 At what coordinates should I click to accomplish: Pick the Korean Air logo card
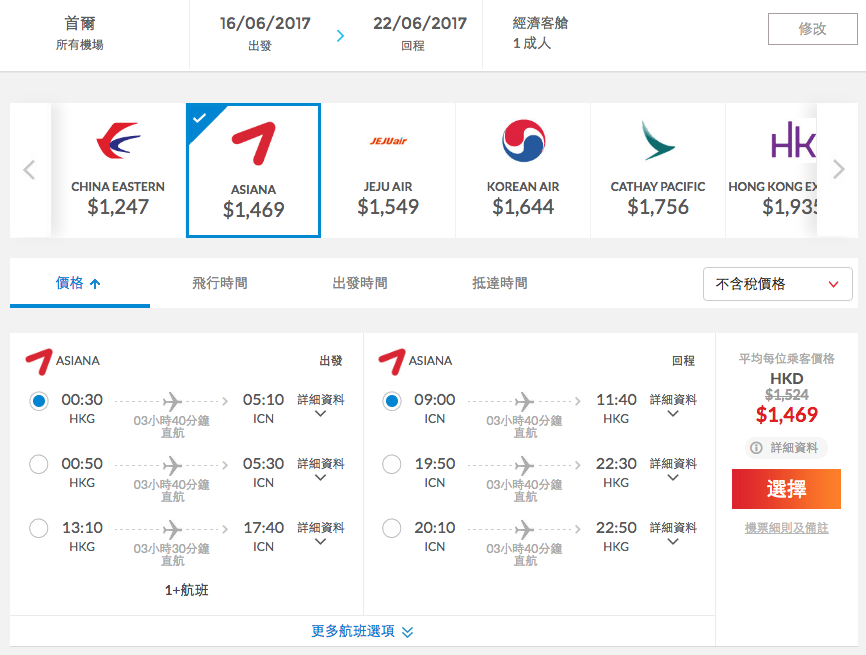pyautogui.click(x=523, y=170)
